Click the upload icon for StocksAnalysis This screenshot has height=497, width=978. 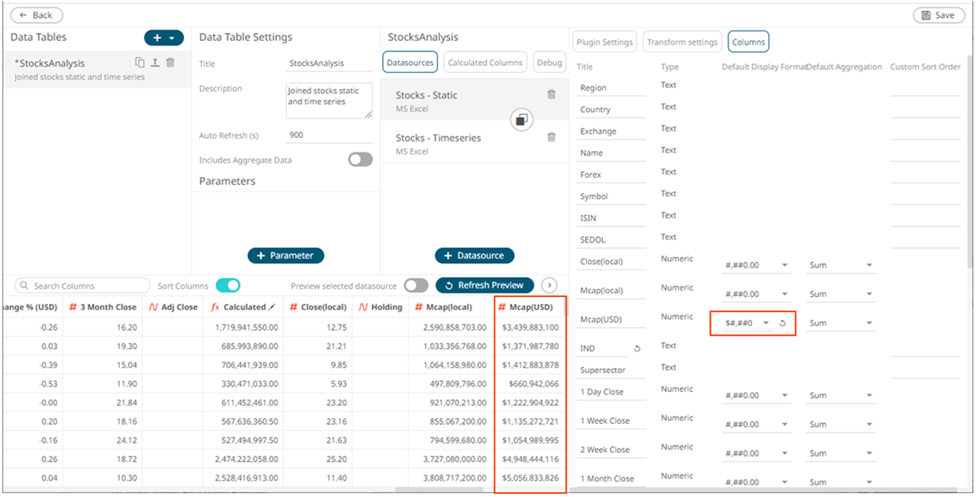[155, 62]
